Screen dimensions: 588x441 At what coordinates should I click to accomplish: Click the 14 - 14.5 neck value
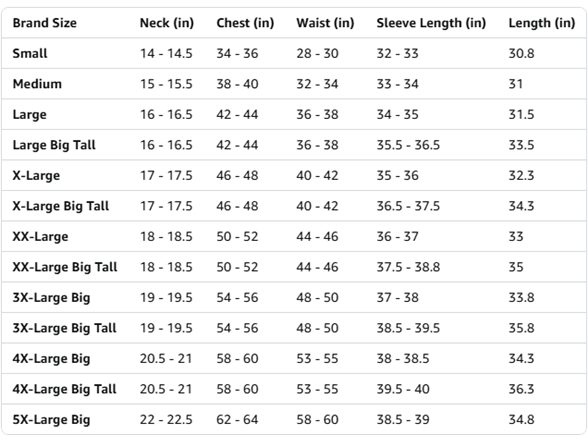(166, 53)
